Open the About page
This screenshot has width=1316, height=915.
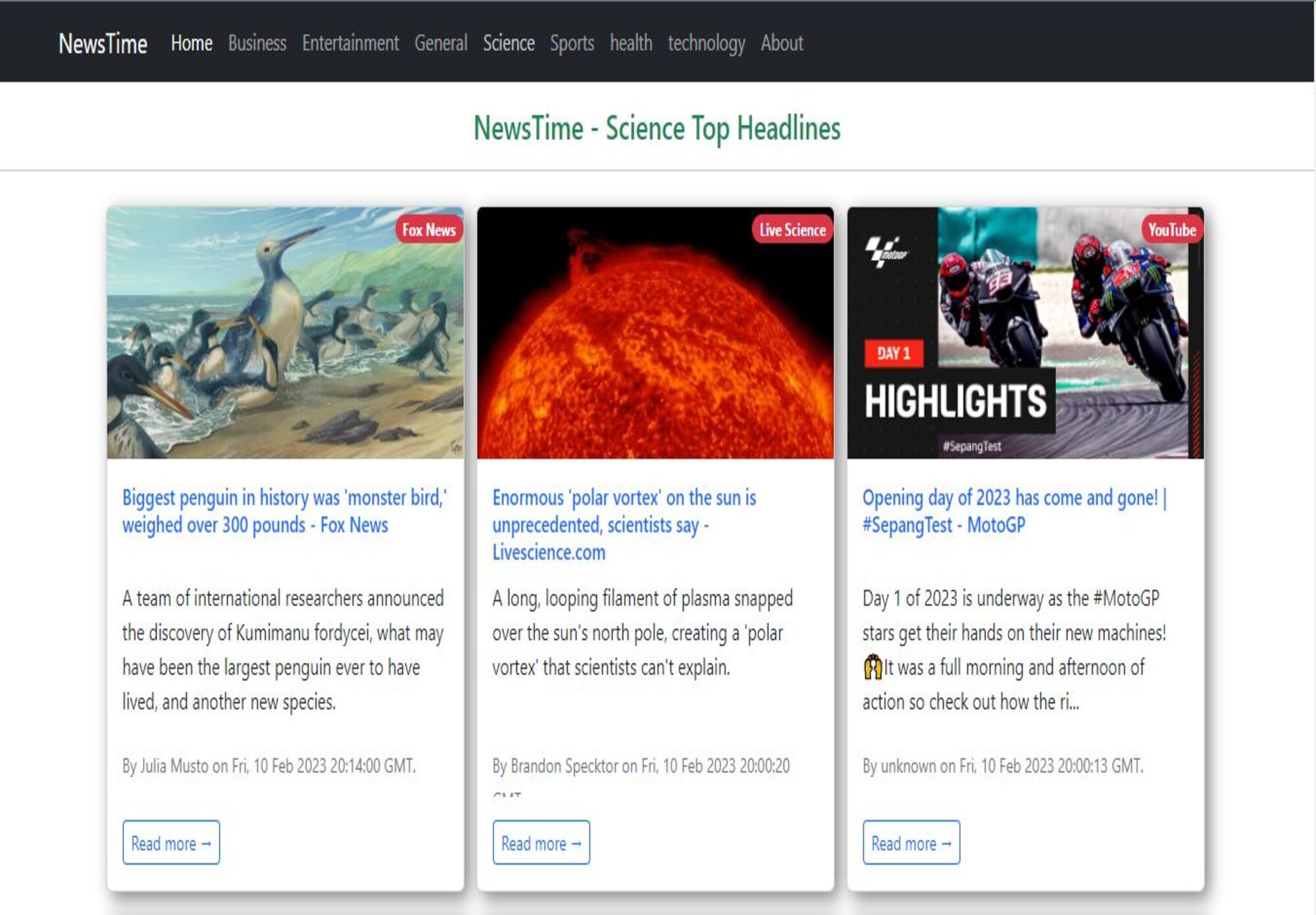pos(781,43)
